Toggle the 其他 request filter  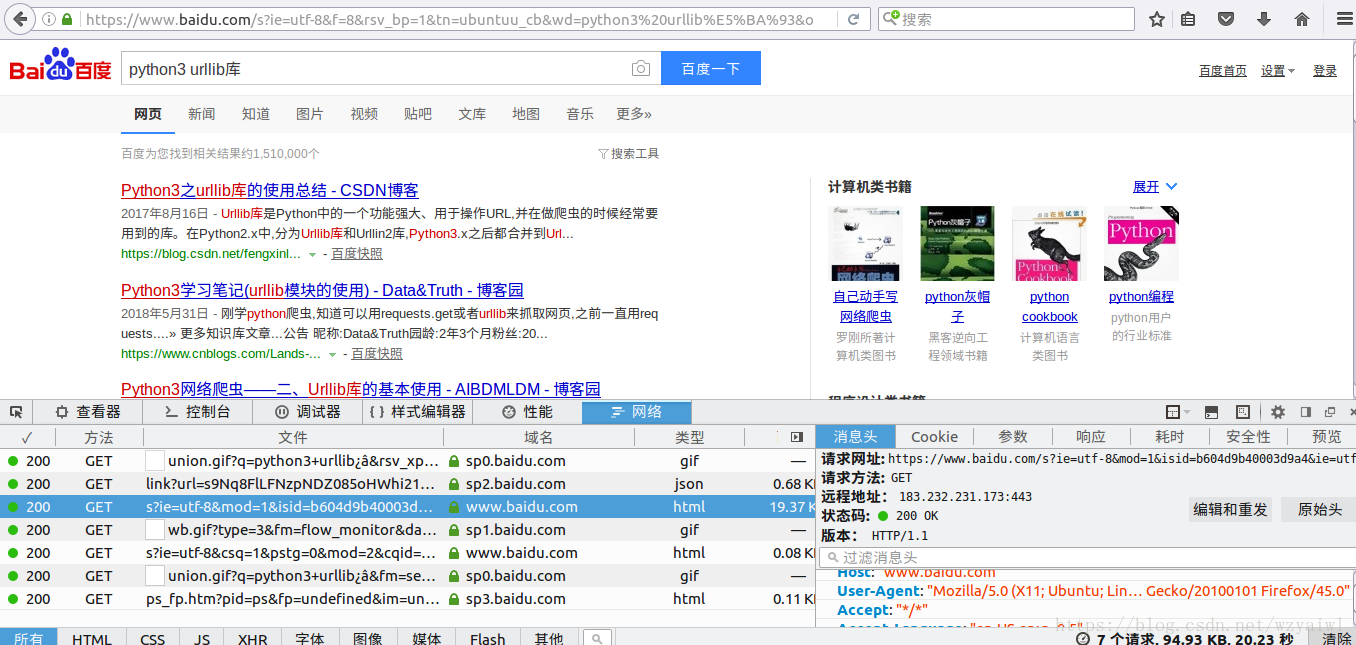pyautogui.click(x=549, y=639)
